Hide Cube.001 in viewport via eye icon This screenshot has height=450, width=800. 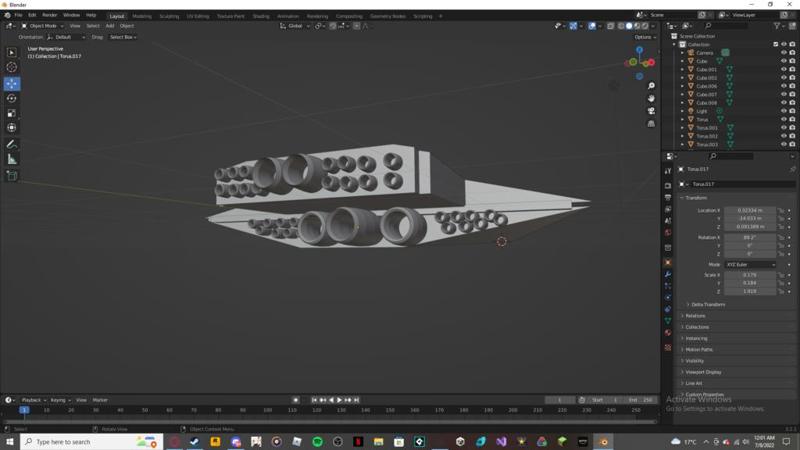coord(784,69)
